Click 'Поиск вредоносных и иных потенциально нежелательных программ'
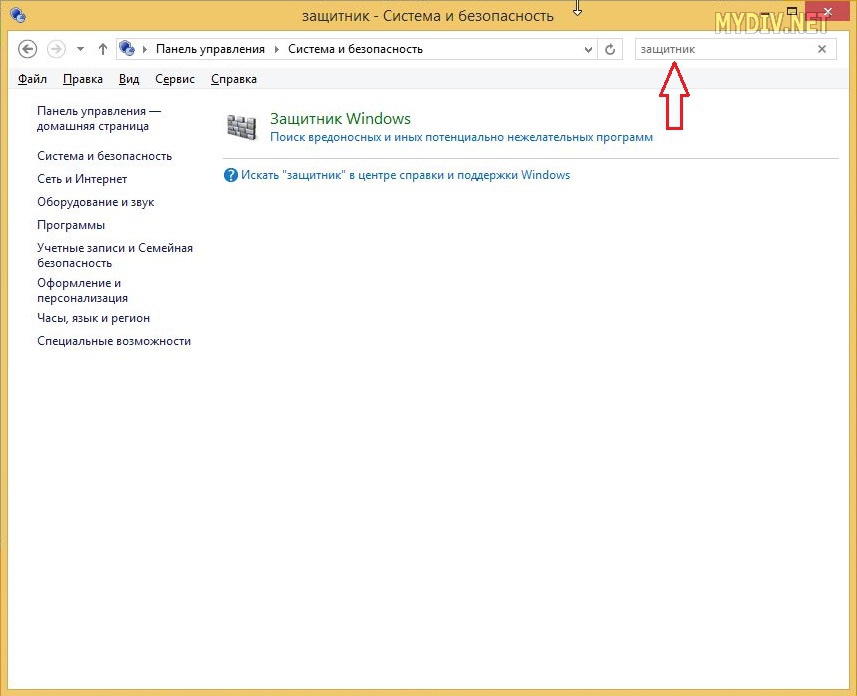857x696 pixels. click(x=461, y=137)
